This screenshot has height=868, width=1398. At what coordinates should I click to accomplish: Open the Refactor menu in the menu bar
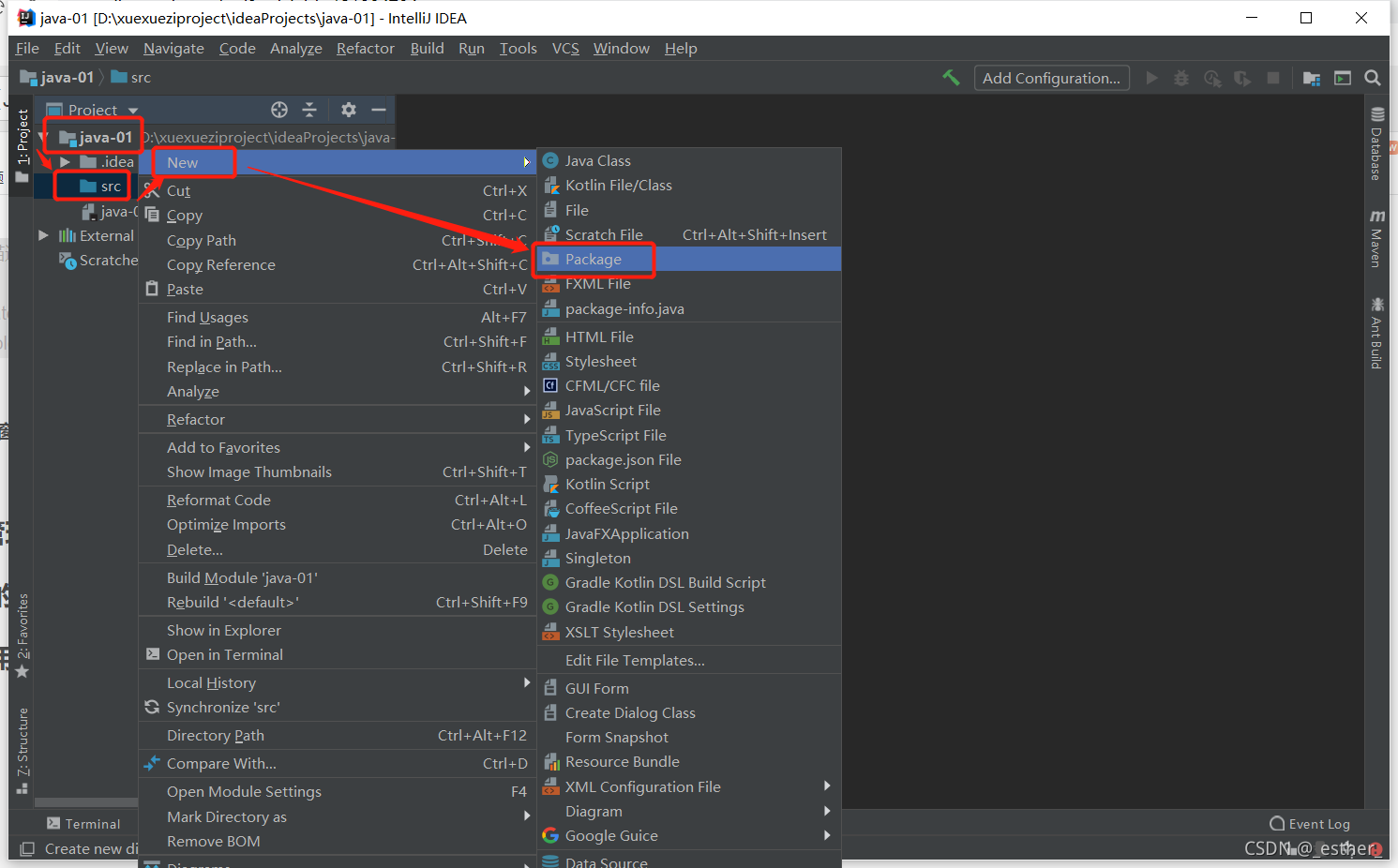coord(366,48)
